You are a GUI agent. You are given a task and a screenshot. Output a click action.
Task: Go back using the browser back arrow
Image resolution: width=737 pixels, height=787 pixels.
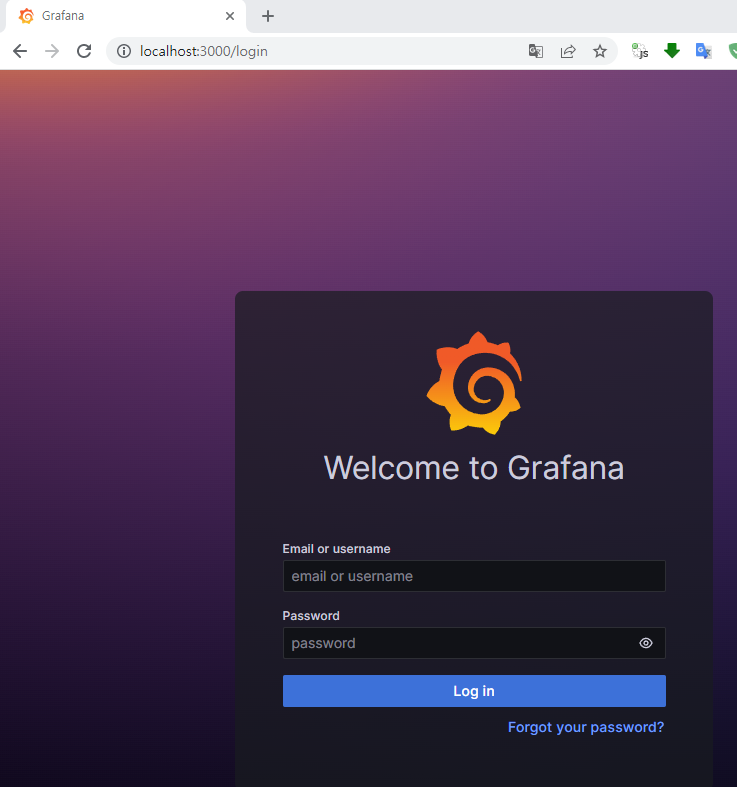pos(20,51)
